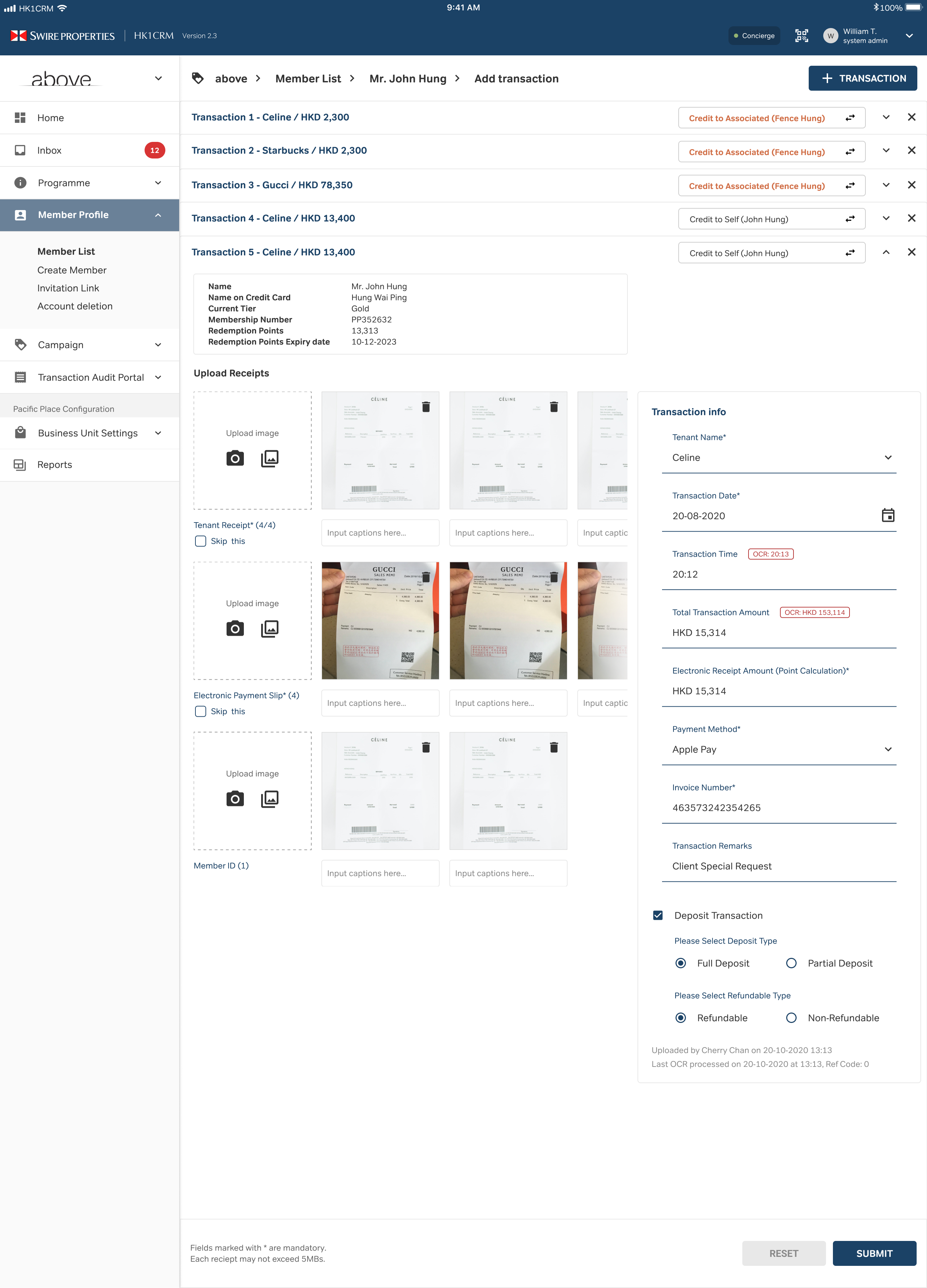Uncheck the Deposit Transaction checkbox
Image resolution: width=927 pixels, height=1288 pixels.
click(x=658, y=915)
